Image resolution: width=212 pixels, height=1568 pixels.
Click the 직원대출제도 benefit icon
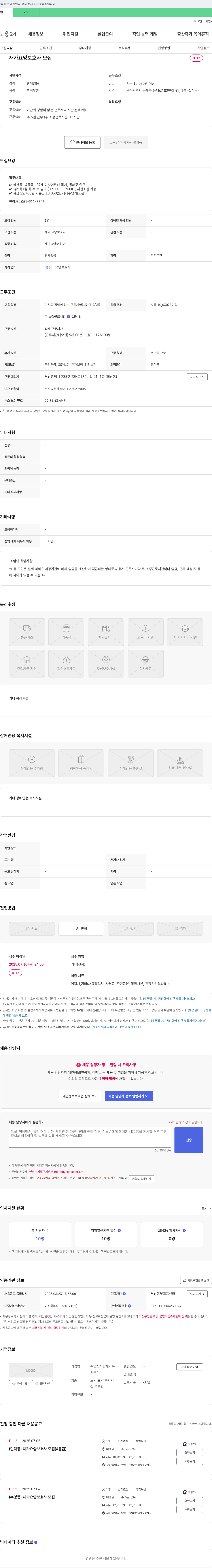[x=66, y=664]
